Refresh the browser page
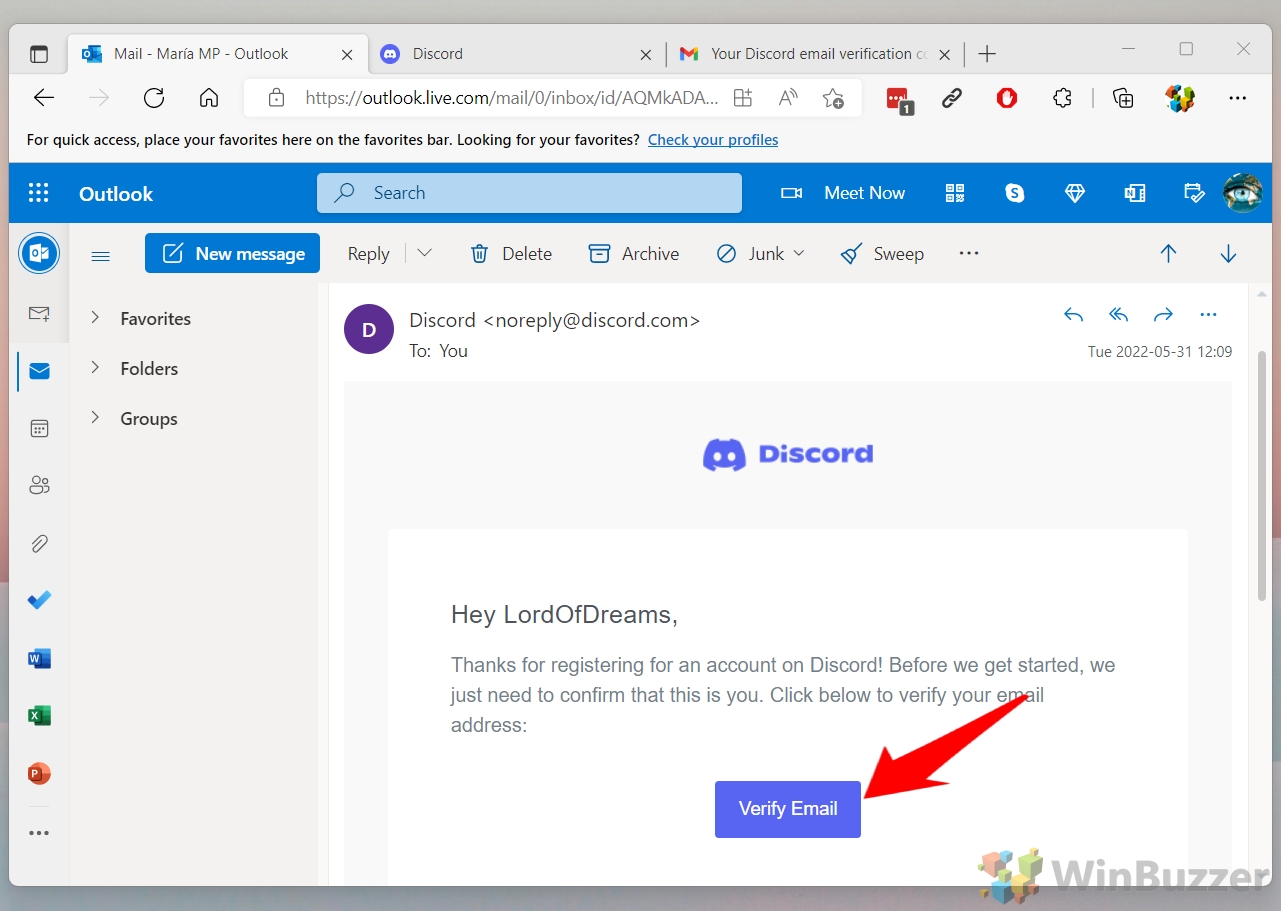The width and height of the screenshot is (1281, 911). pos(154,97)
